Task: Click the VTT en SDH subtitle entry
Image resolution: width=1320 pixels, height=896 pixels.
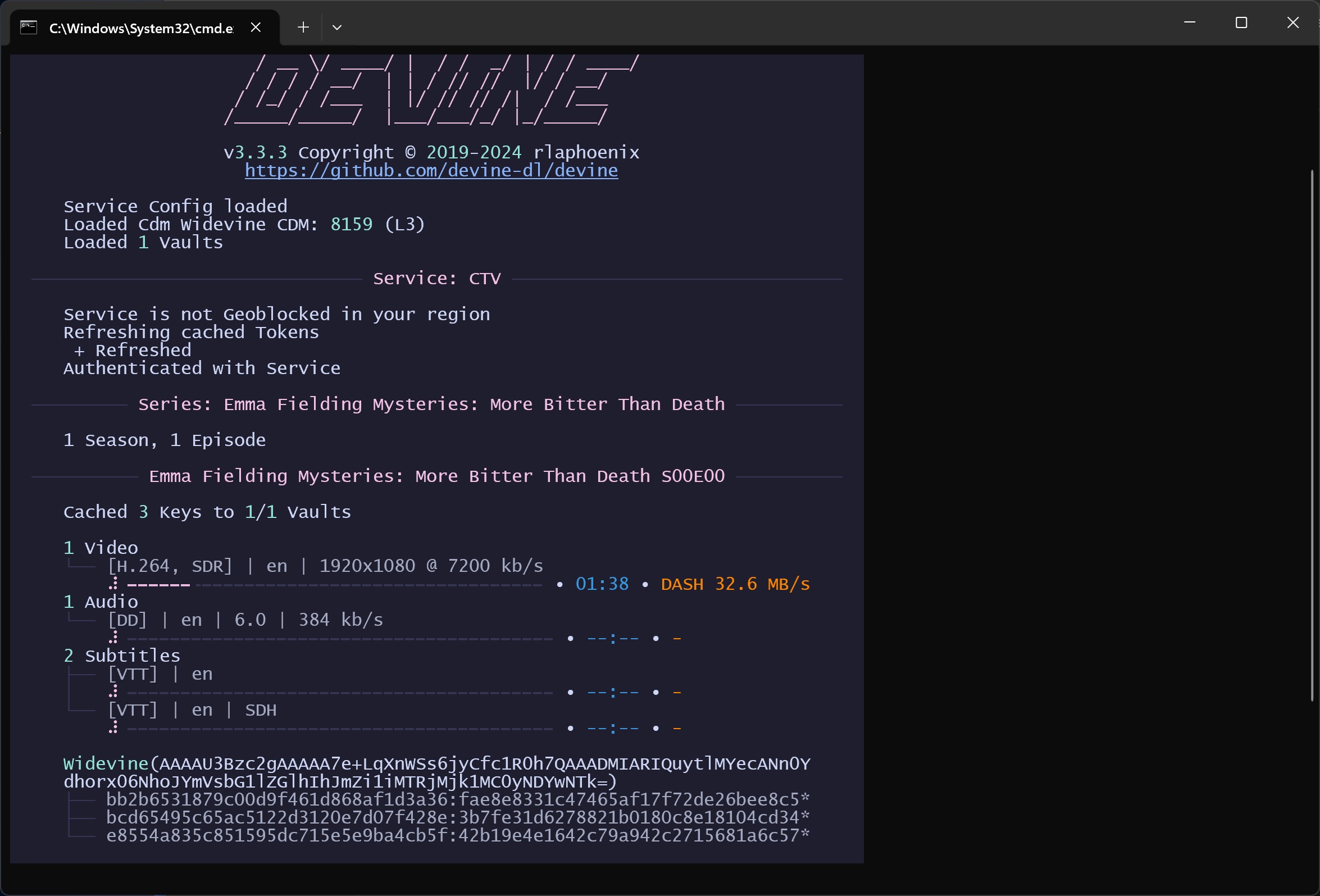Action: [192, 710]
